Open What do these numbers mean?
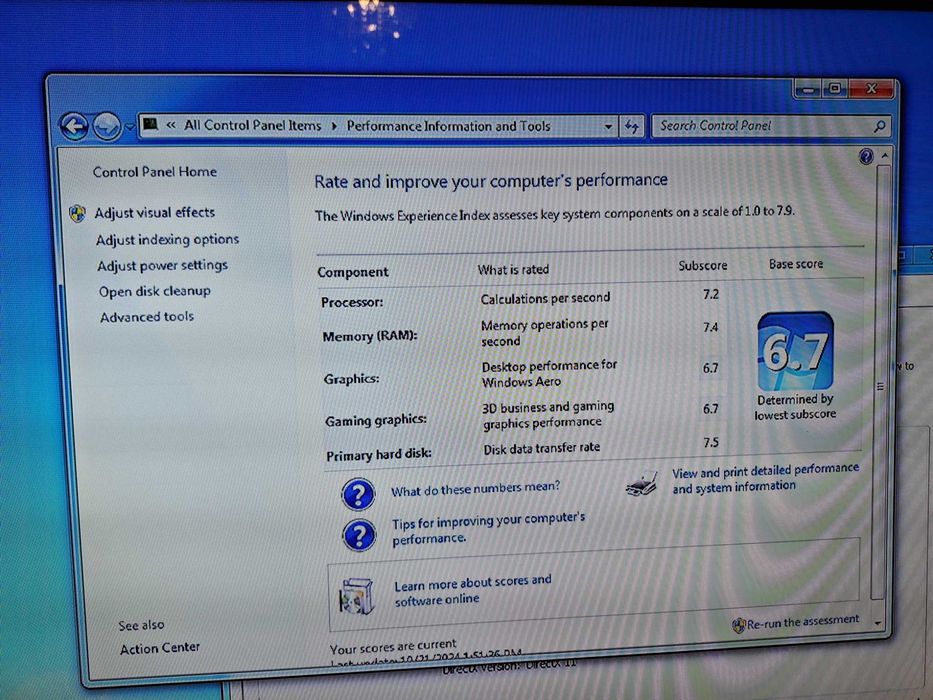Screen dimensions: 933x700 [475, 489]
